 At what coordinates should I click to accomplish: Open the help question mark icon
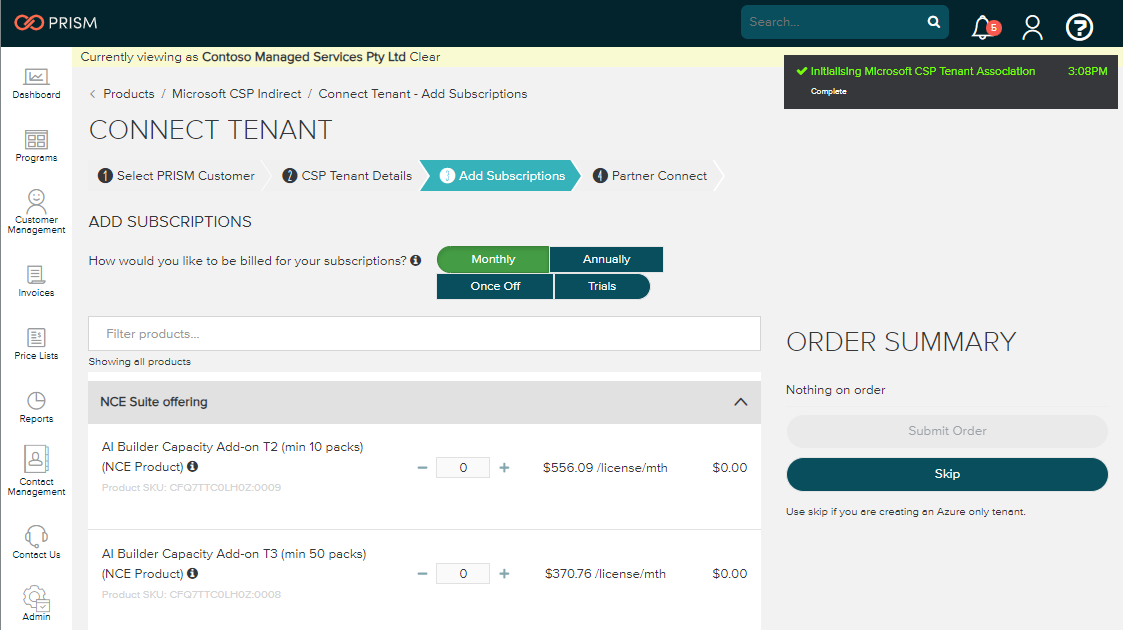coord(1079,27)
